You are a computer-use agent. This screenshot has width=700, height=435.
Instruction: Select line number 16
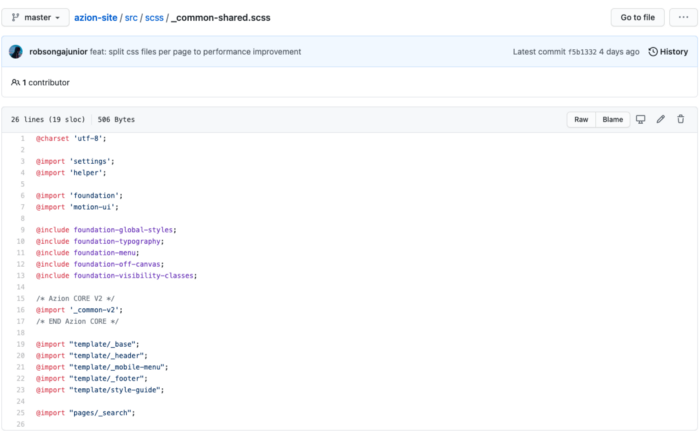(21, 310)
